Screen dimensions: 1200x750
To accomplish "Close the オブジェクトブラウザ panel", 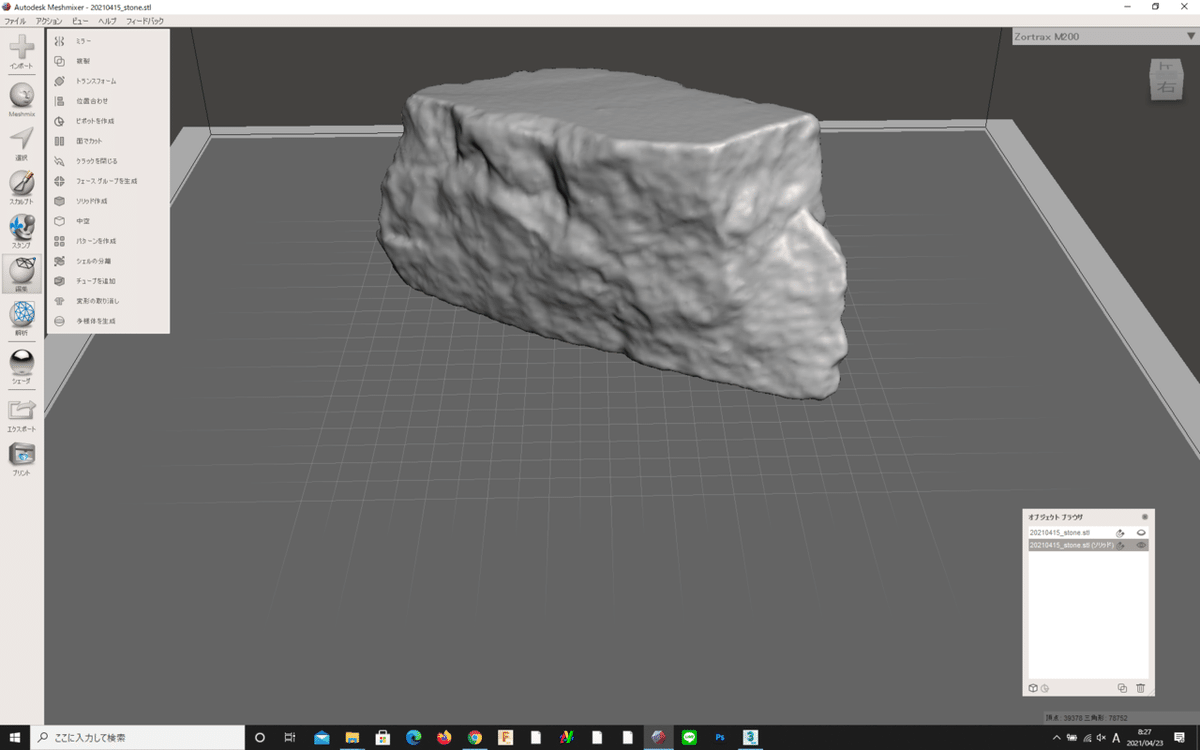I will click(1145, 517).
